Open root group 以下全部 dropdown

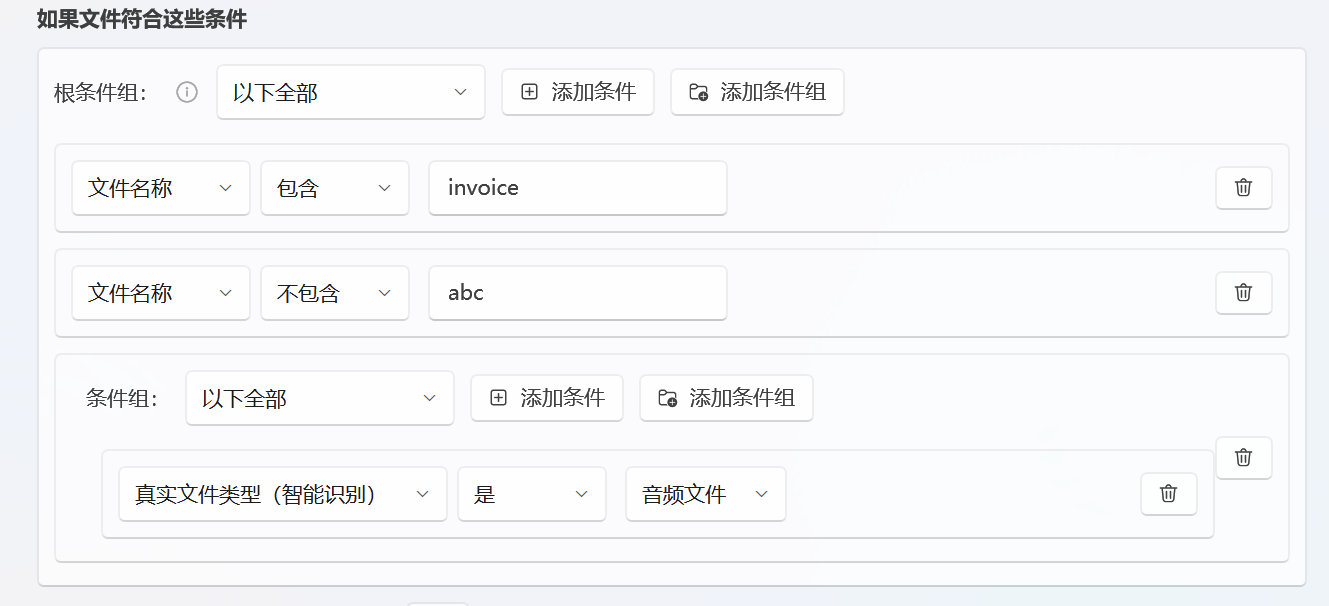click(351, 93)
